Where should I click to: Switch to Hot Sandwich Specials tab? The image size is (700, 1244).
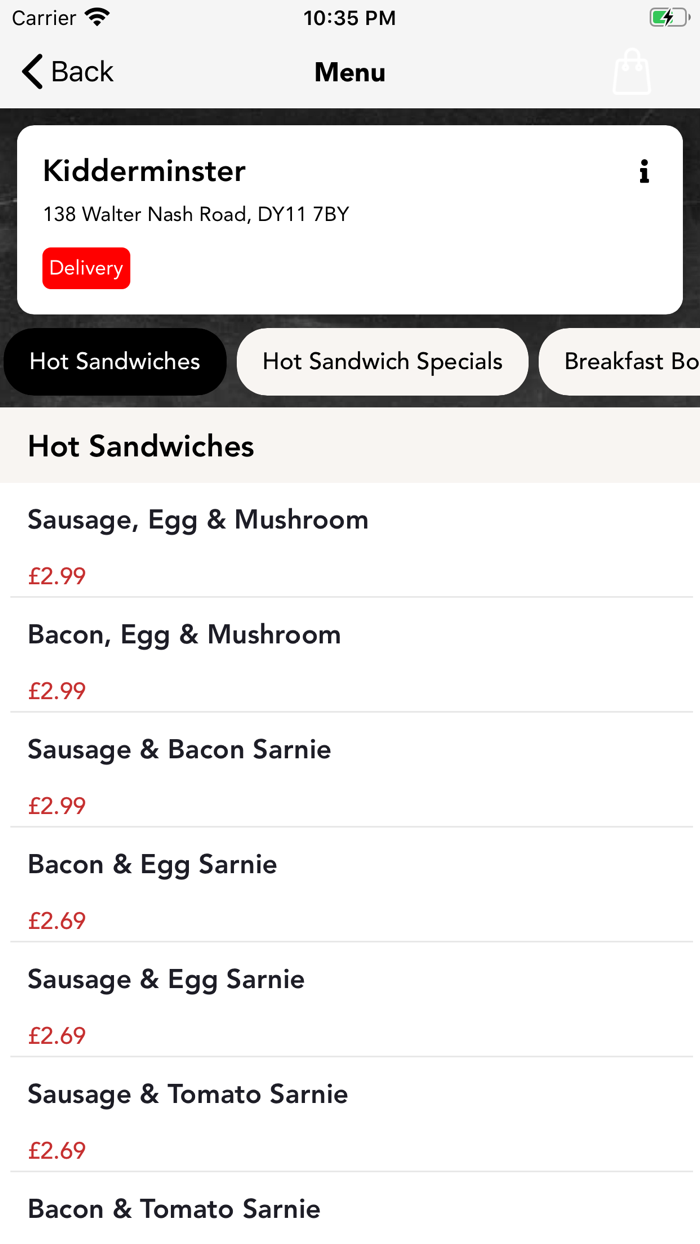click(382, 362)
